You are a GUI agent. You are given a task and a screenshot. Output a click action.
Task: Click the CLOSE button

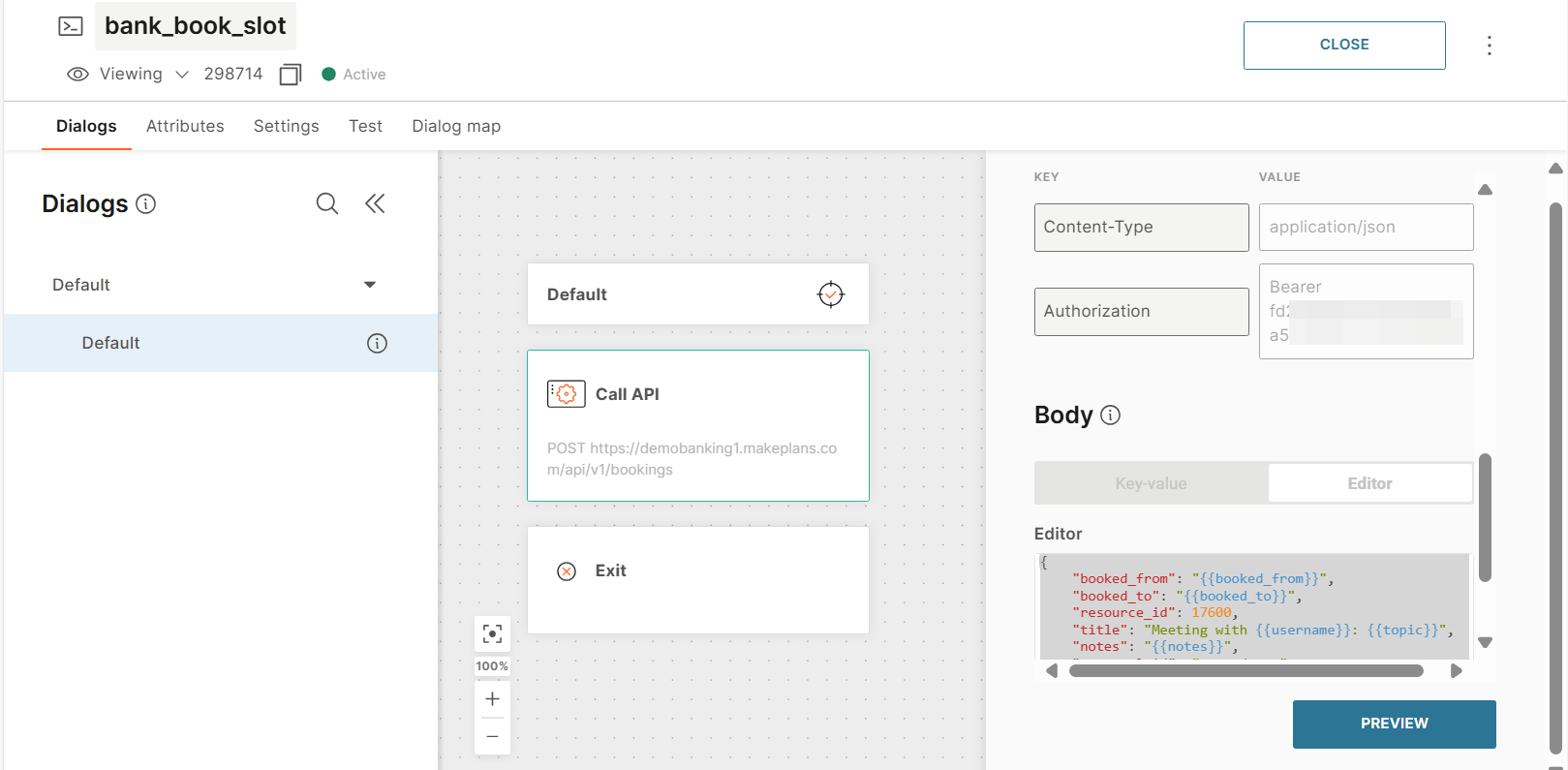click(x=1344, y=46)
